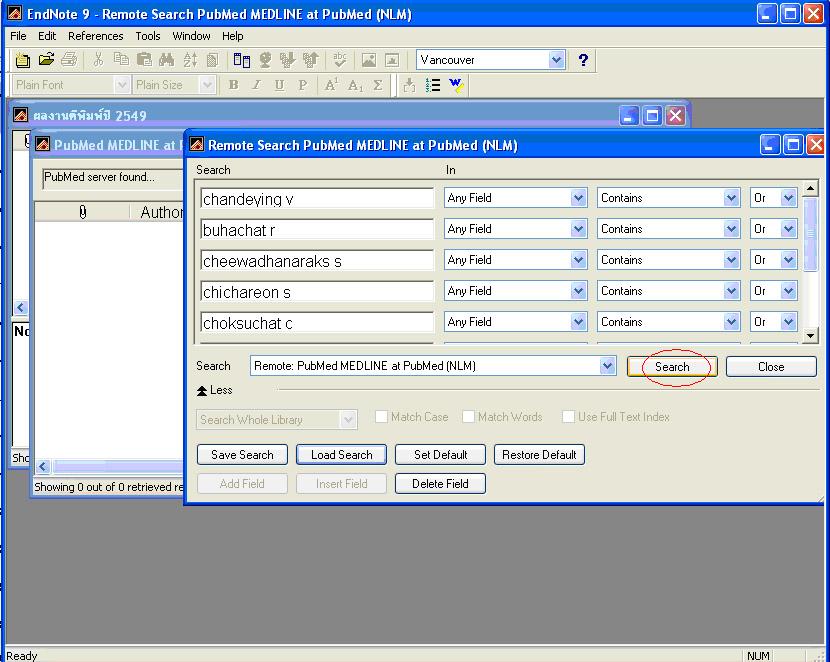Click the Search button
830x662 pixels.
pyautogui.click(x=672, y=367)
